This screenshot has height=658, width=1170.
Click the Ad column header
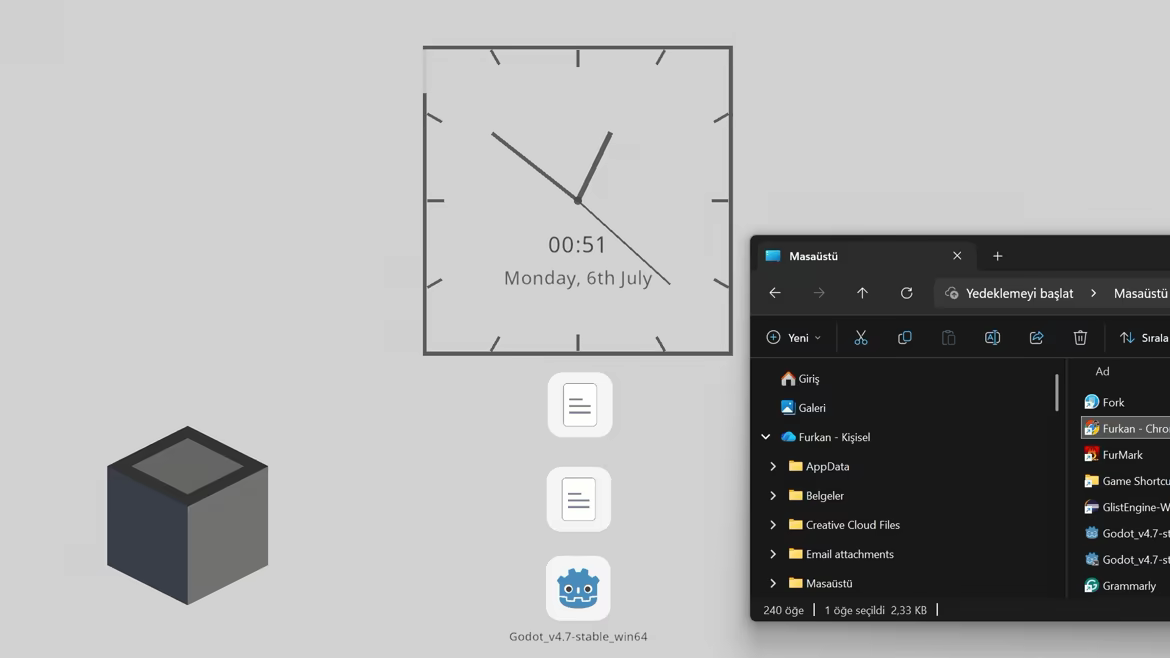pyautogui.click(x=1102, y=372)
